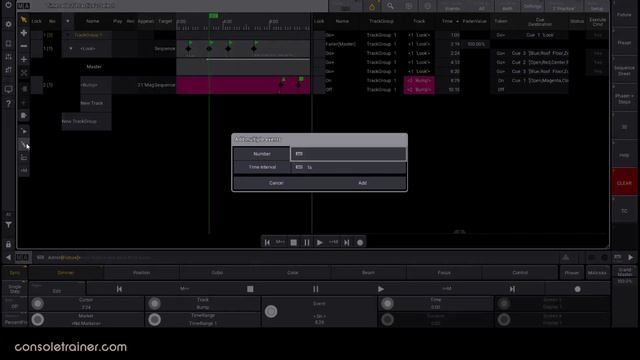The image size is (640, 360).
Task: Click the Number input field in dialog
Action: coord(348,154)
